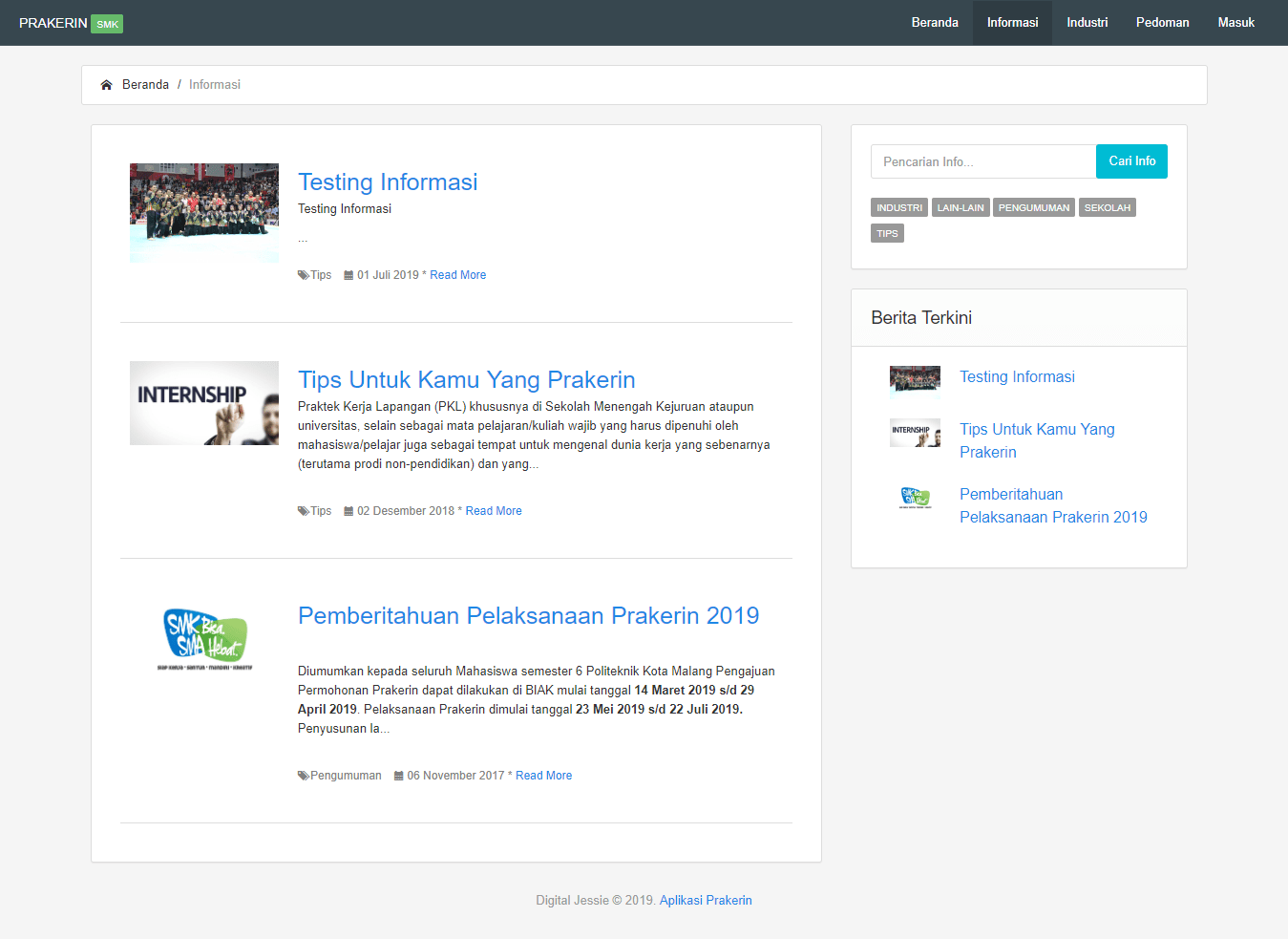
Task: Open Pemberitahuan Pelaksanaan Prakerin 2019 headline
Action: pos(528,616)
